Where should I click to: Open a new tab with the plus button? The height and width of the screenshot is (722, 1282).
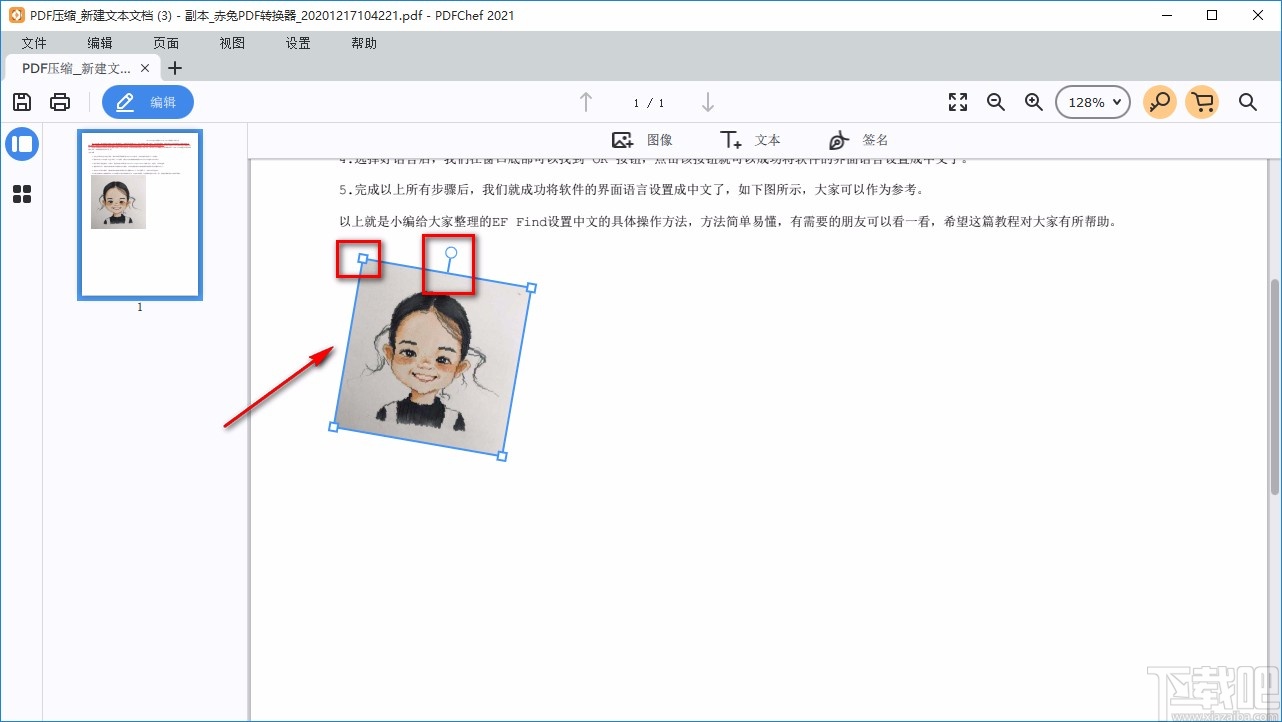(x=175, y=68)
